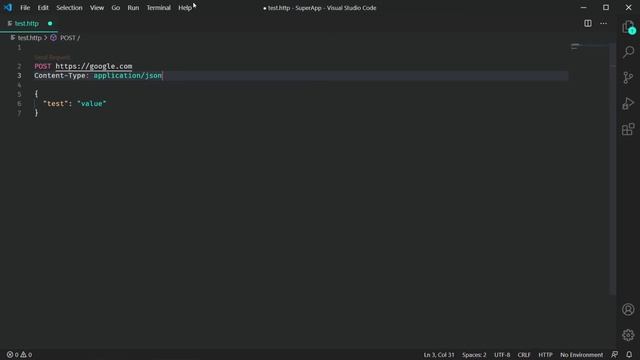Click the "test" JSON key
The height and width of the screenshot is (360, 640).
(56, 104)
